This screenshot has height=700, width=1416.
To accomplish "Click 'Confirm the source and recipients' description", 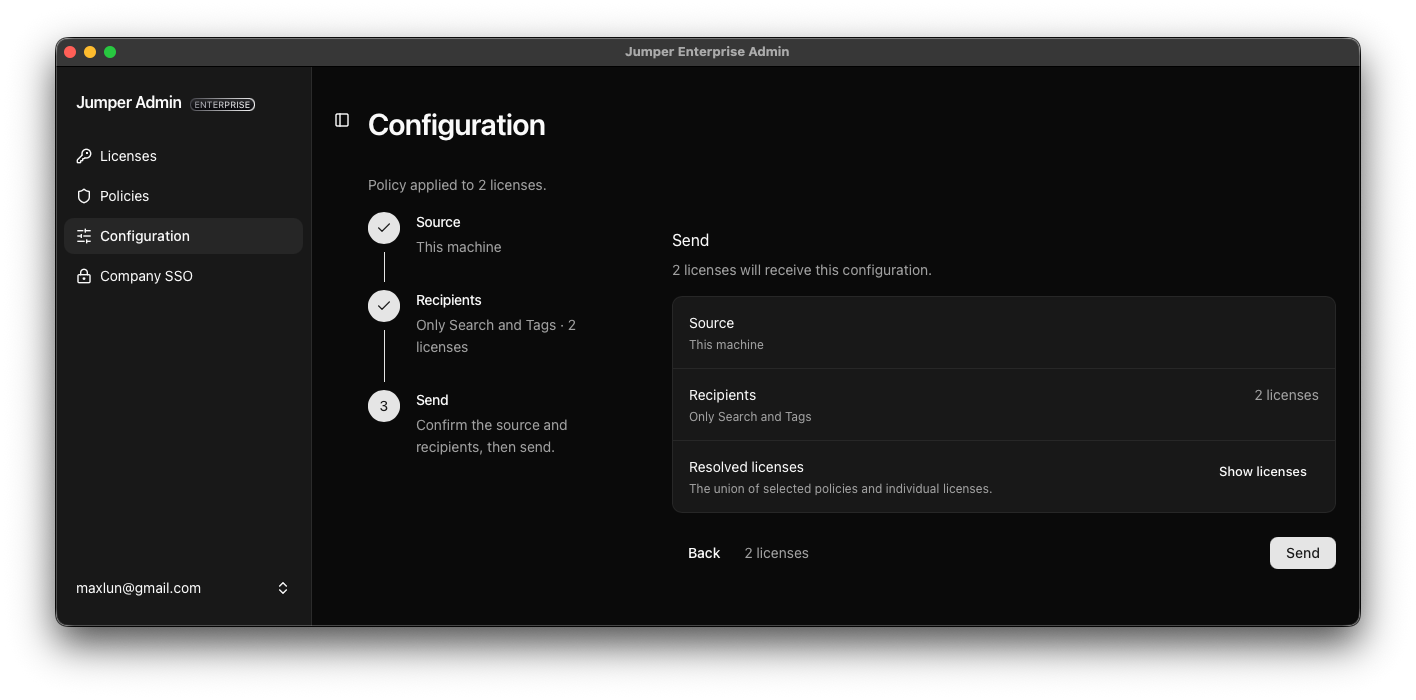I will [492, 436].
